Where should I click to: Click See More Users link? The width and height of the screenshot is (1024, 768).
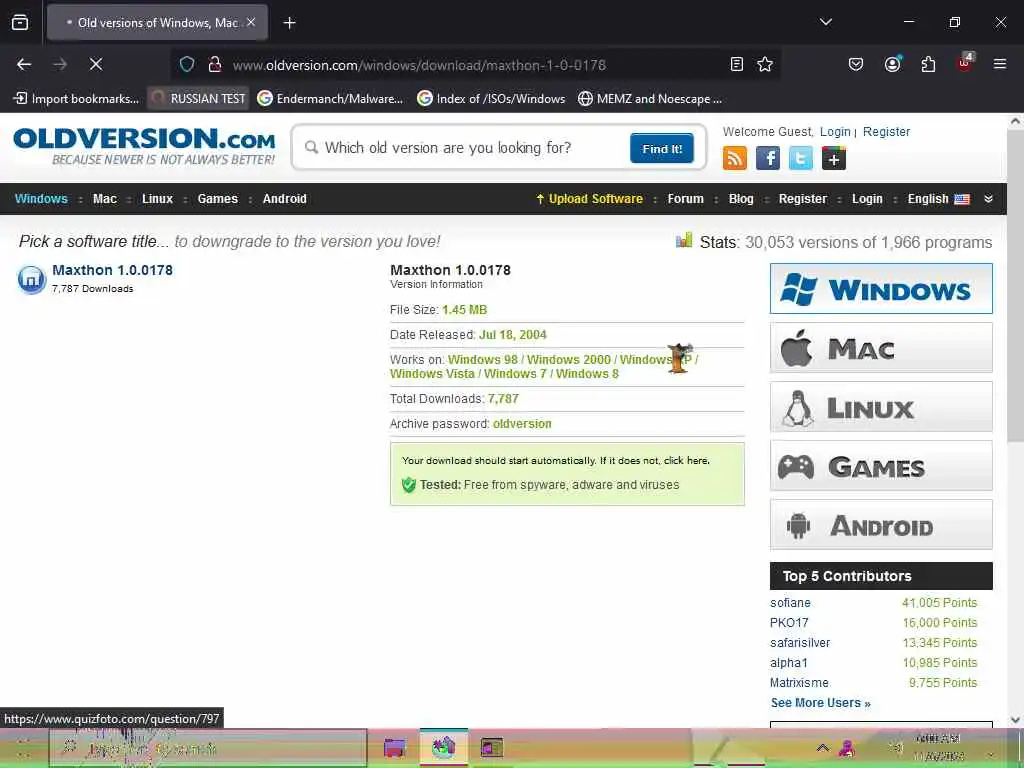[821, 703]
